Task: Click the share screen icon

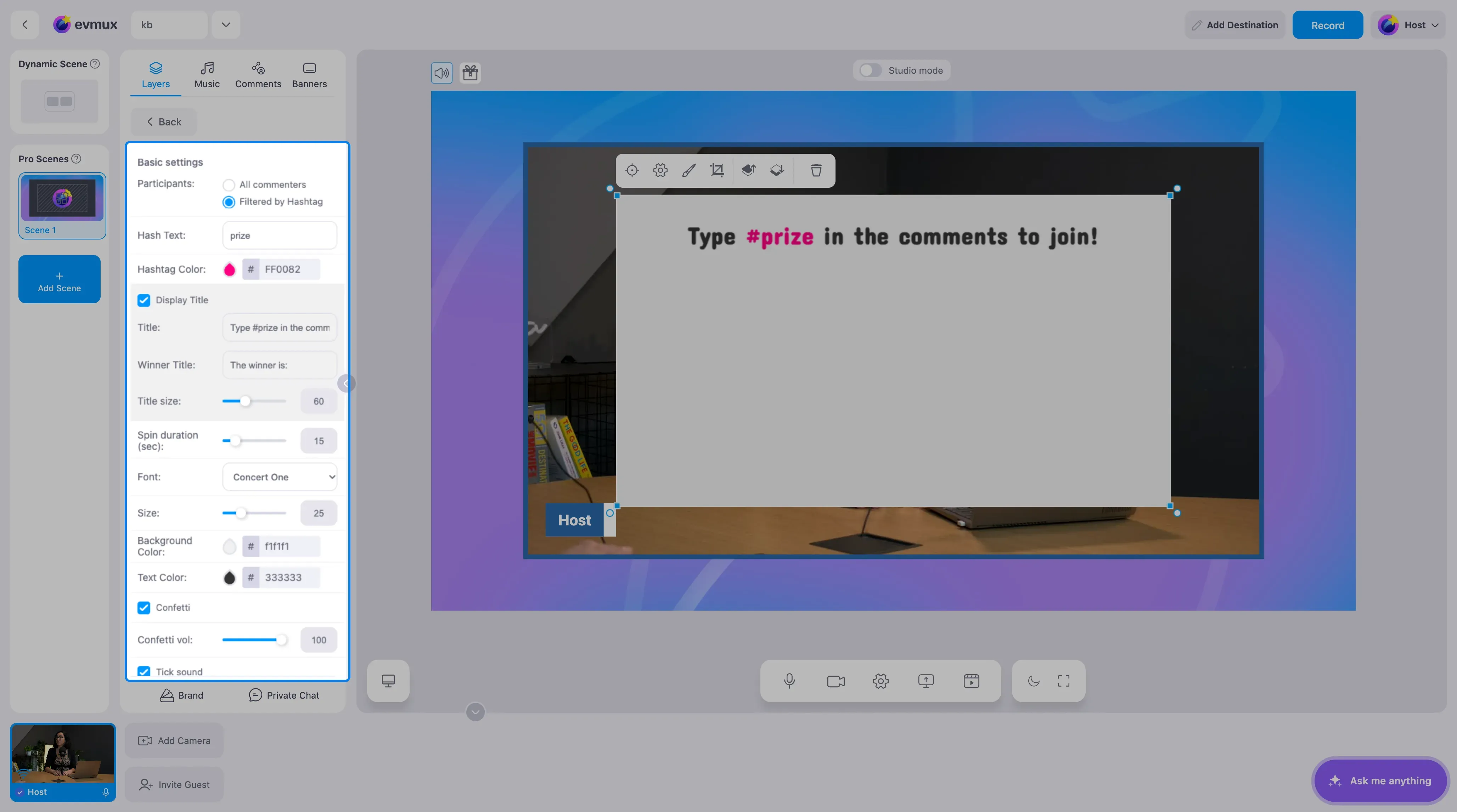Action: [926, 681]
